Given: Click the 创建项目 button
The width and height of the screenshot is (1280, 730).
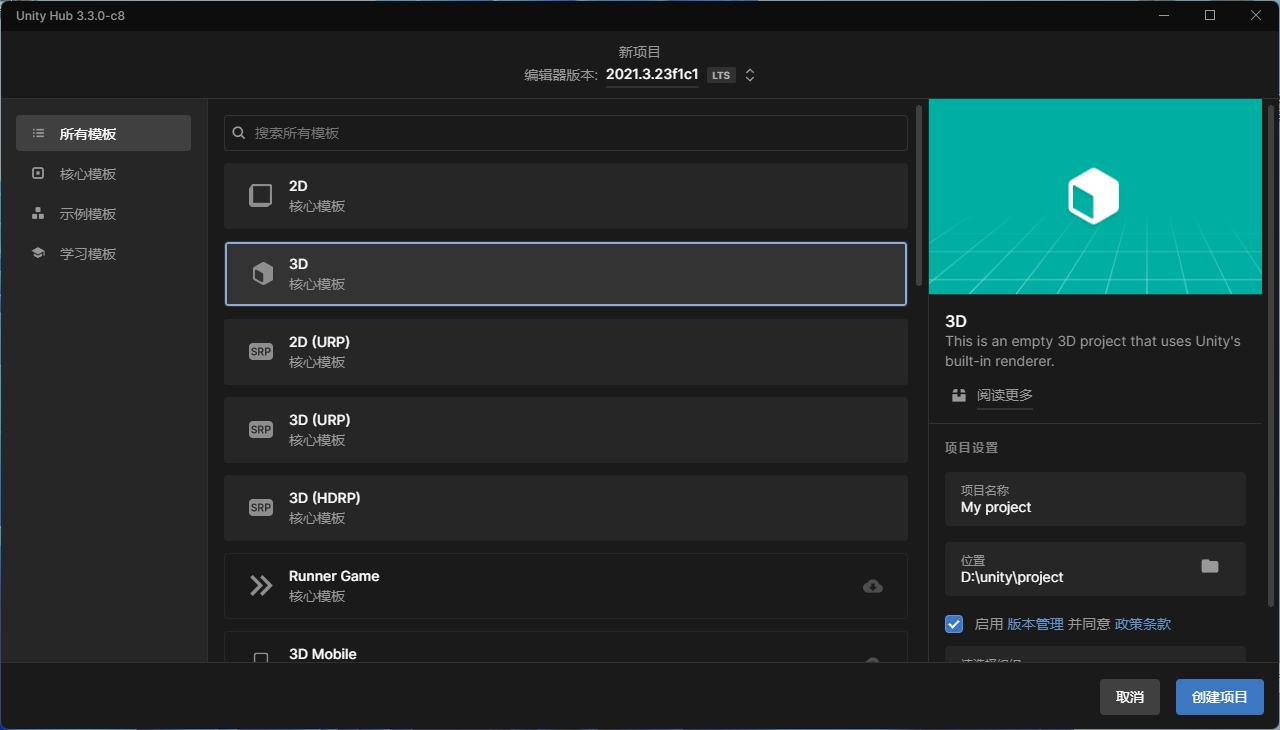Looking at the screenshot, I should pyautogui.click(x=1220, y=697).
